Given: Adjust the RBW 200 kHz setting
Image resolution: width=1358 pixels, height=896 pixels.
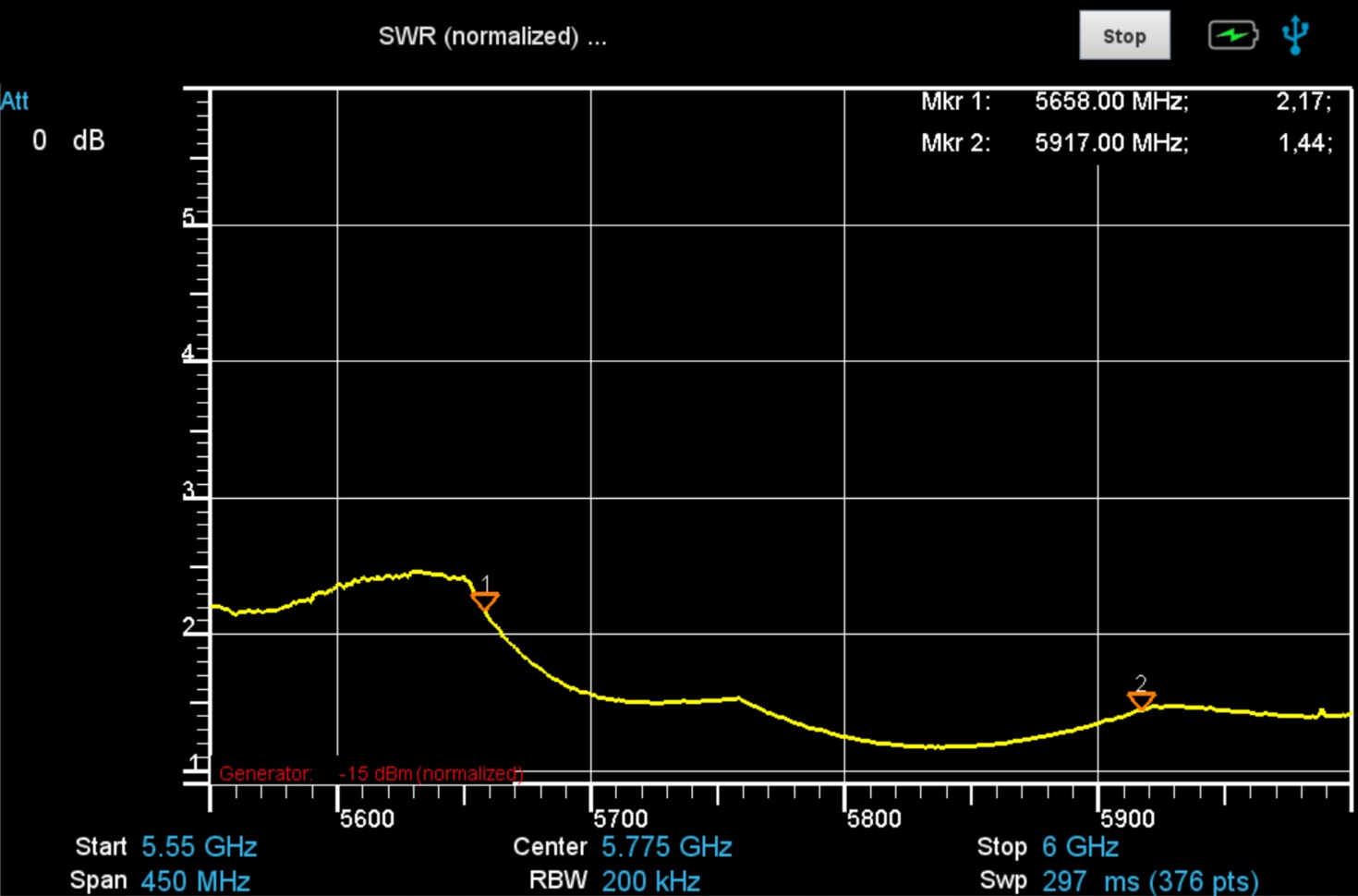Looking at the screenshot, I should click(x=650, y=881).
